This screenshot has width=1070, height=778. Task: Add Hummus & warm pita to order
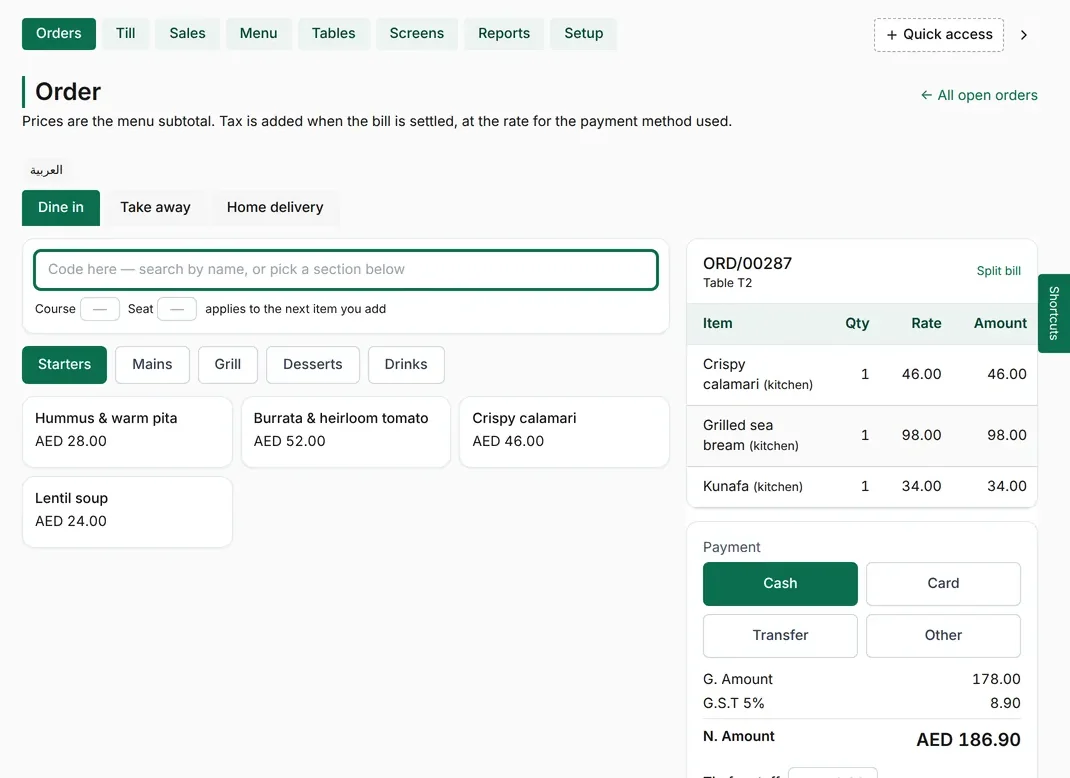[x=128, y=432]
